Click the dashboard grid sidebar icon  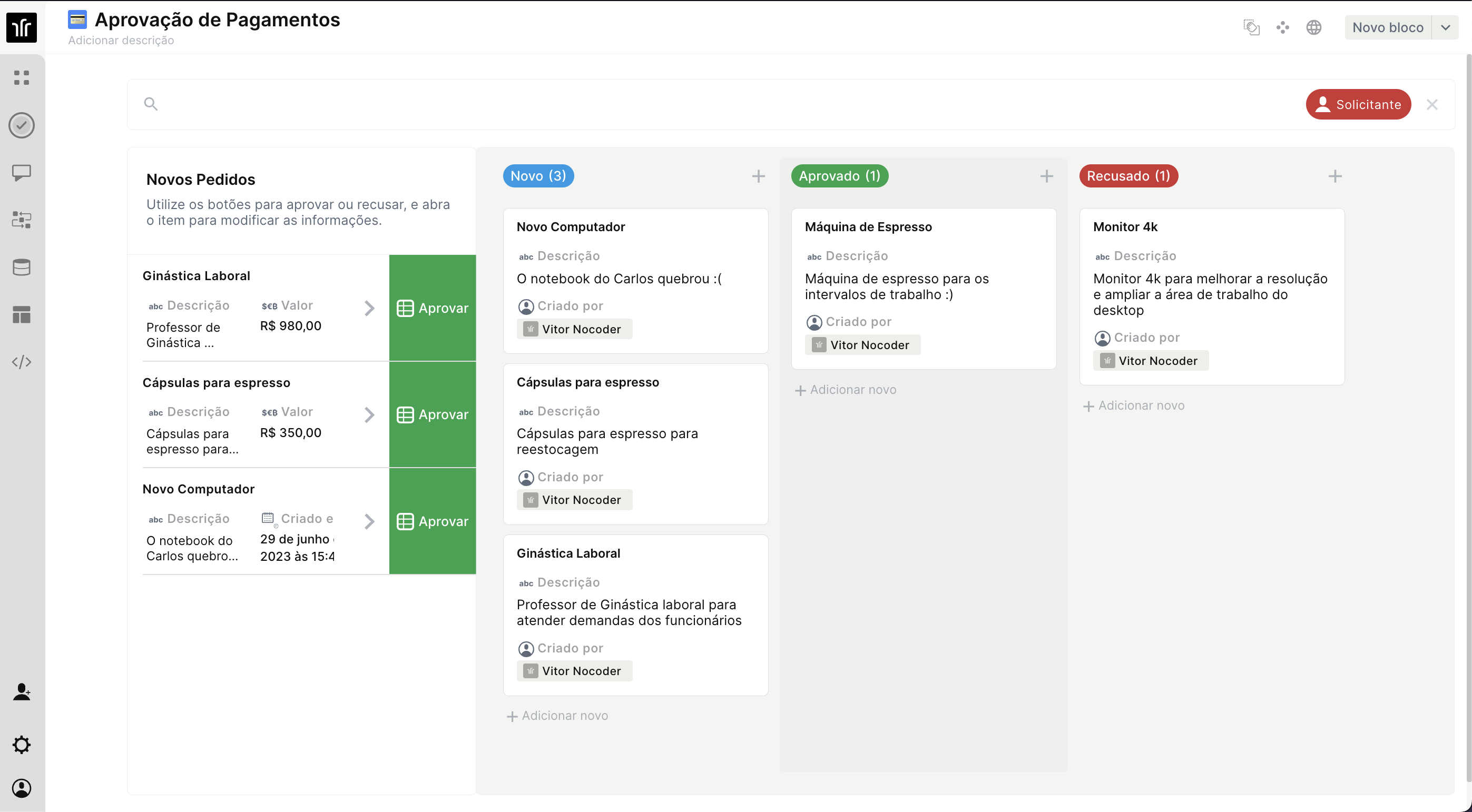click(22, 77)
